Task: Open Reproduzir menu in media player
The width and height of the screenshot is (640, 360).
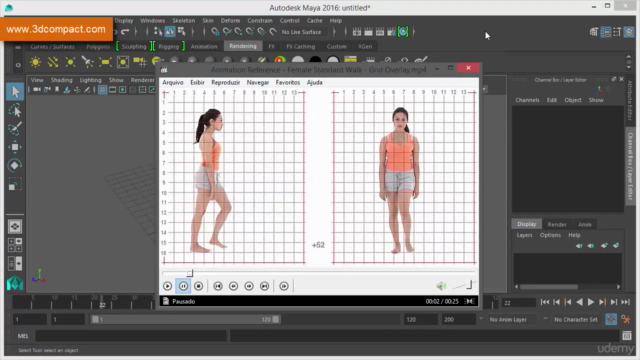Action: tap(225, 82)
